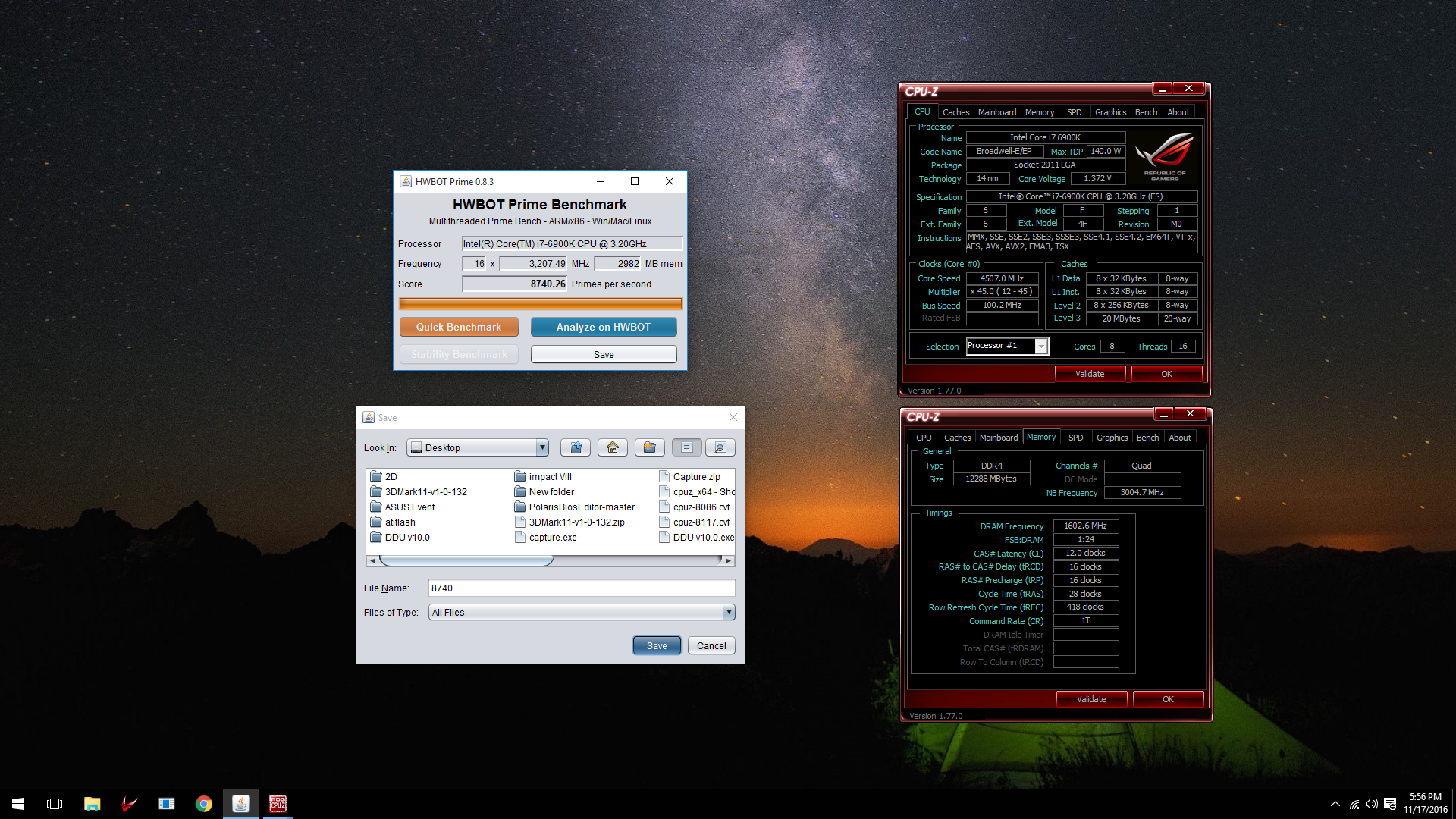
Task: Launch Google Chrome from the taskbar
Action: (203, 804)
